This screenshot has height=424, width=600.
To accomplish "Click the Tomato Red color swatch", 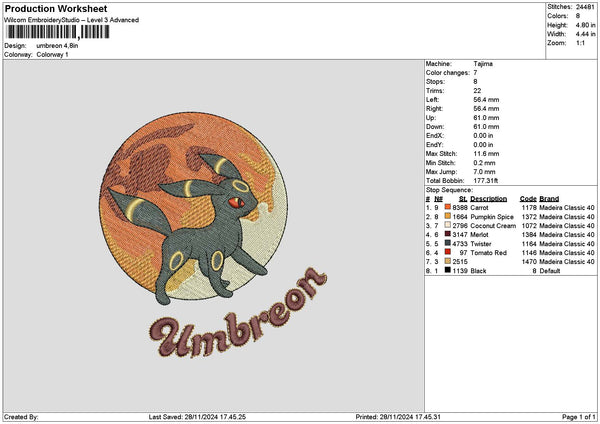I will [447, 252].
